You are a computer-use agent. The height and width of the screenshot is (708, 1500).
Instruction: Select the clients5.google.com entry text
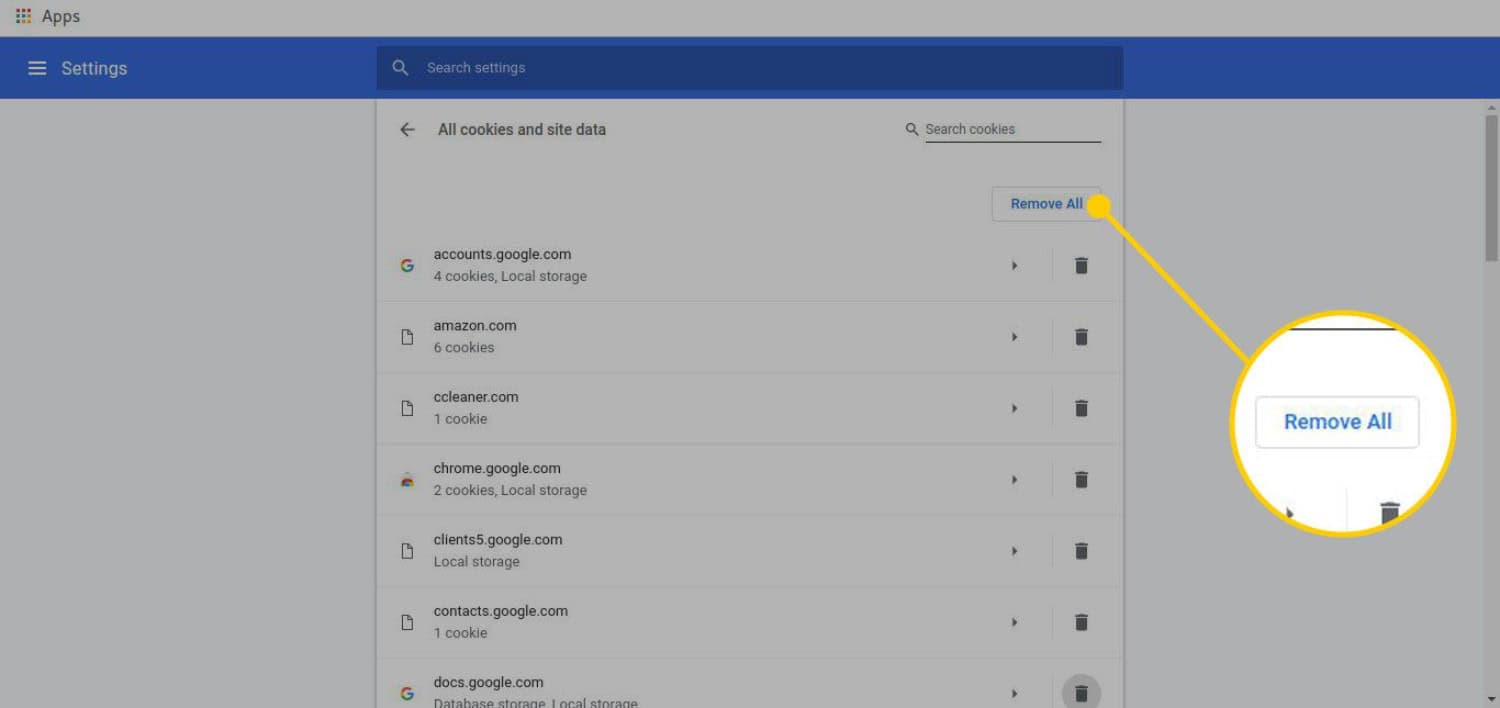click(x=498, y=540)
